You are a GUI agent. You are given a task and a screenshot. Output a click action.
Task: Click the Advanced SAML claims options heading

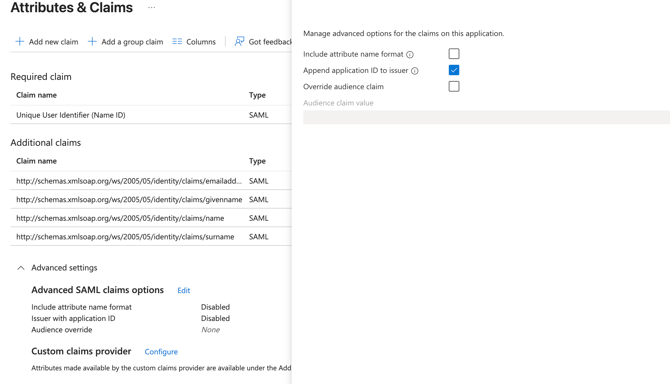[97, 290]
